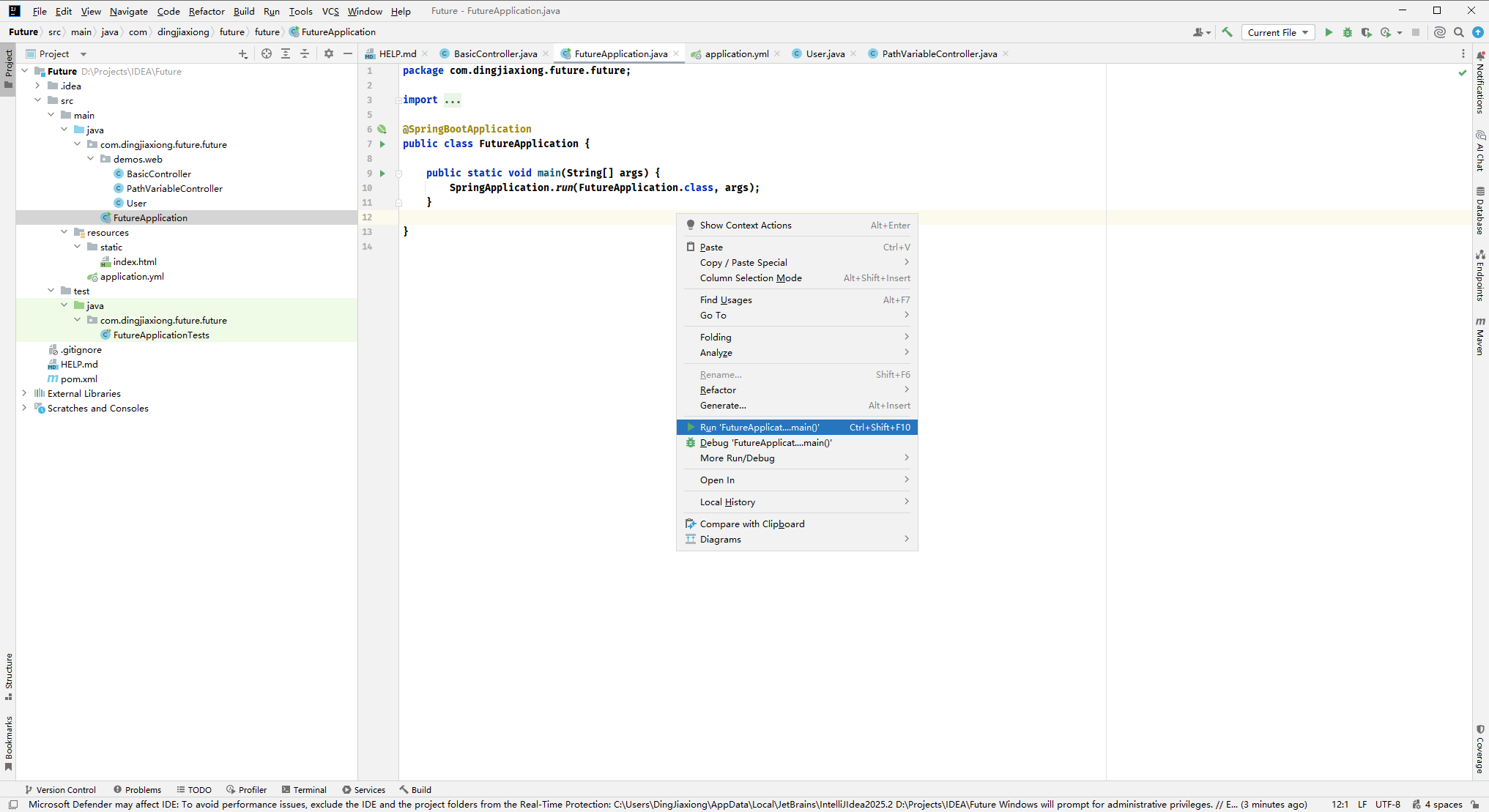Image resolution: width=1489 pixels, height=812 pixels.
Task: Switch to BasicController.java editor tab
Action: pyautogui.click(x=495, y=53)
